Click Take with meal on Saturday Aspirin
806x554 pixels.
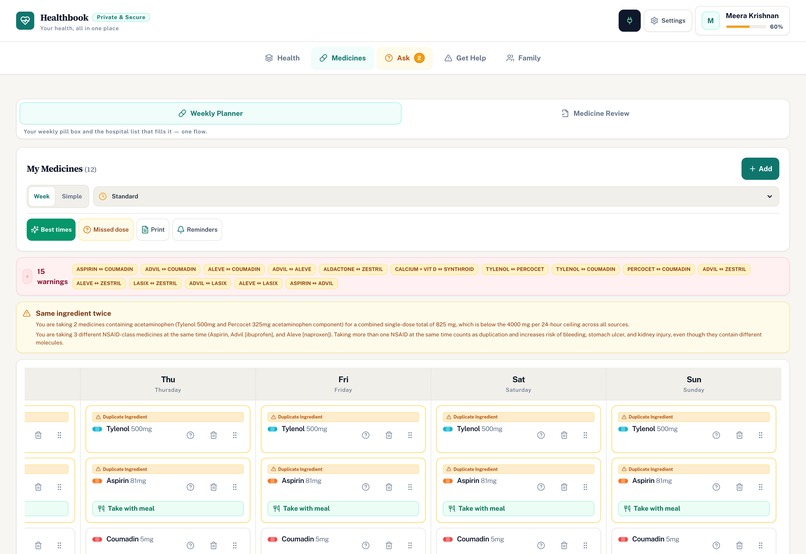(x=518, y=509)
